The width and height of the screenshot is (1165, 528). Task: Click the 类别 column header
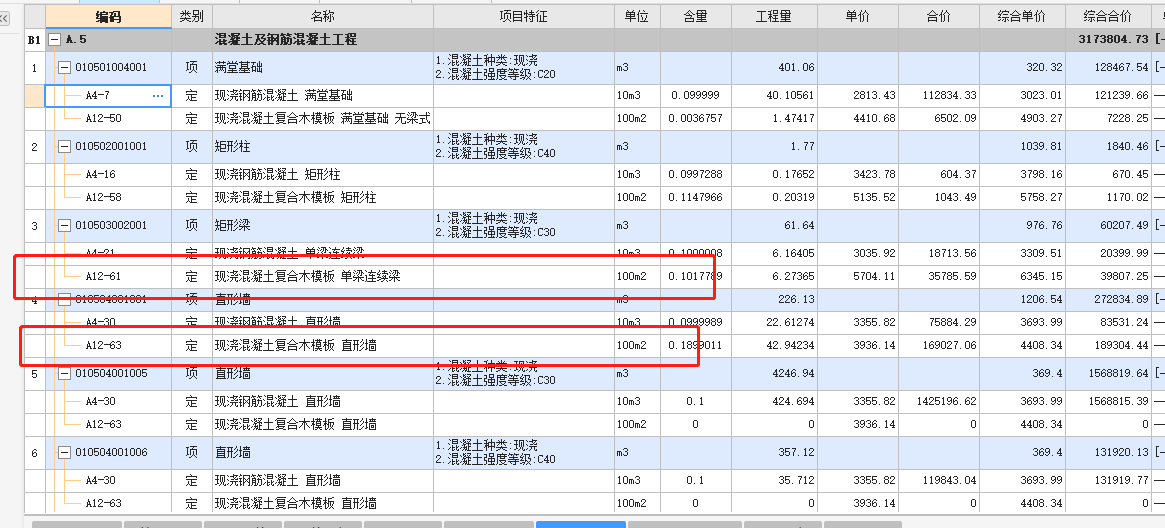[192, 16]
